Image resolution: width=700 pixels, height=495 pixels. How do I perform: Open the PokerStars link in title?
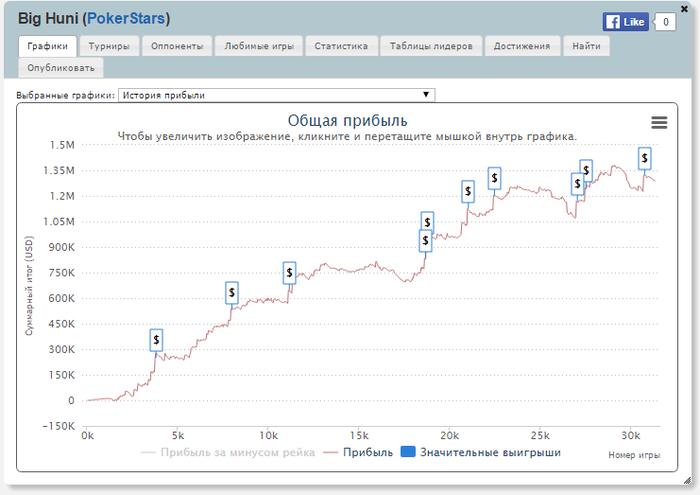coord(126,18)
